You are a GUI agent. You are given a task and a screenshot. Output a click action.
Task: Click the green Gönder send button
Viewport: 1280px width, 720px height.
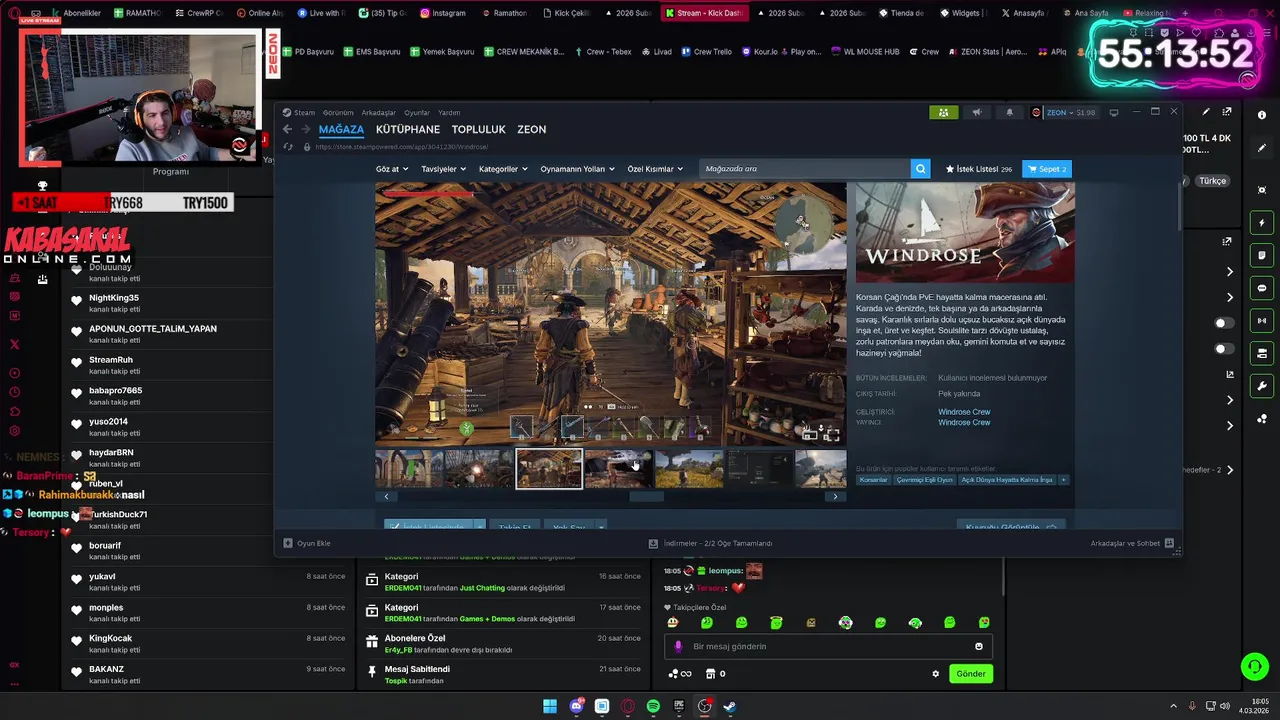click(971, 674)
